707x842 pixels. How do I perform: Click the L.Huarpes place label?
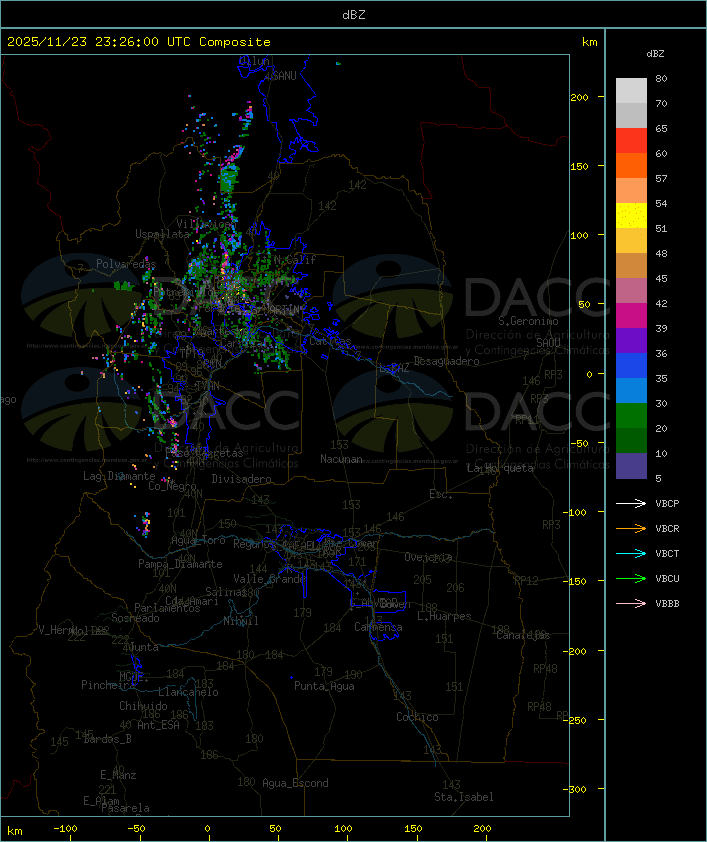click(x=444, y=616)
